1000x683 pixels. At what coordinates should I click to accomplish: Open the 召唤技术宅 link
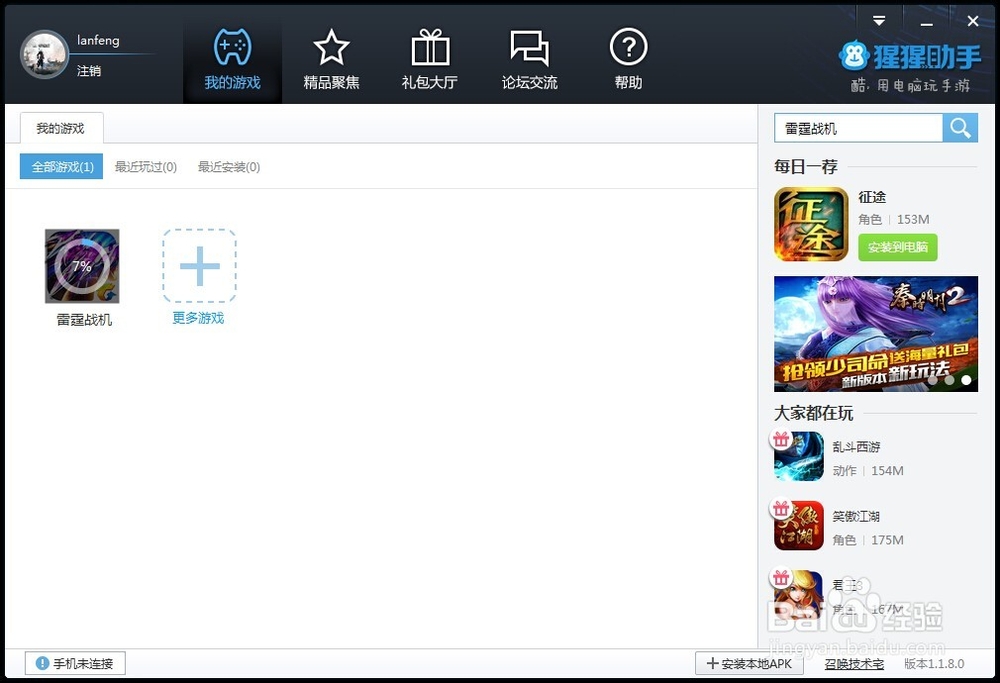(x=854, y=664)
